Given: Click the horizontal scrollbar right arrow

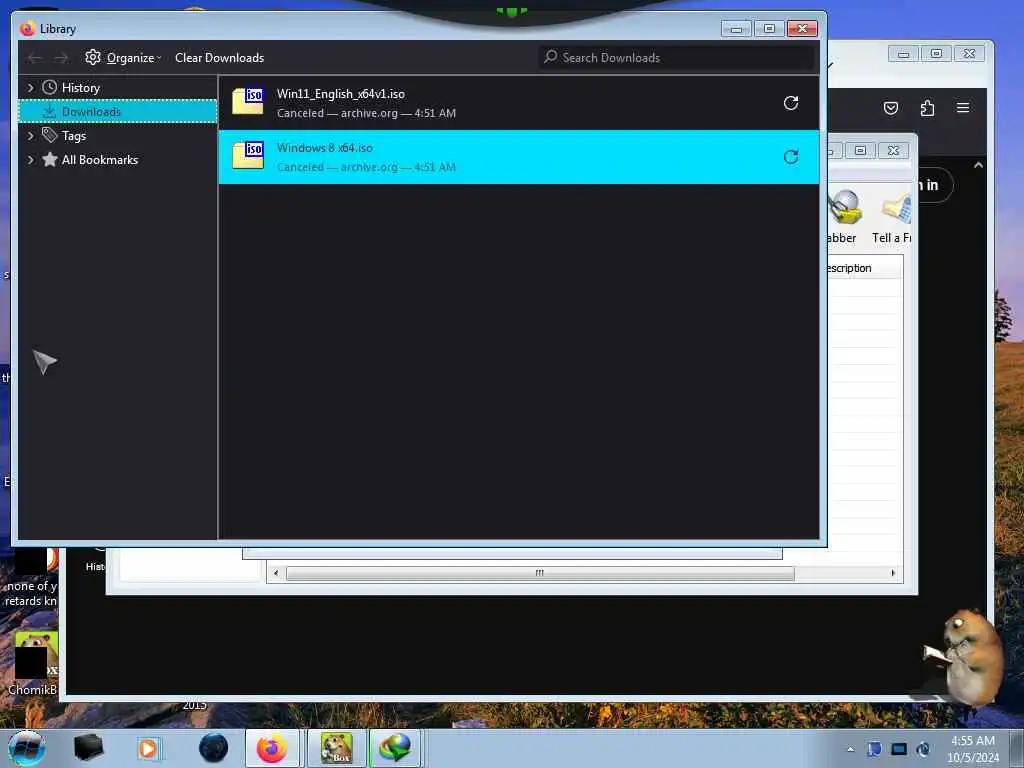Looking at the screenshot, I should [x=893, y=573].
